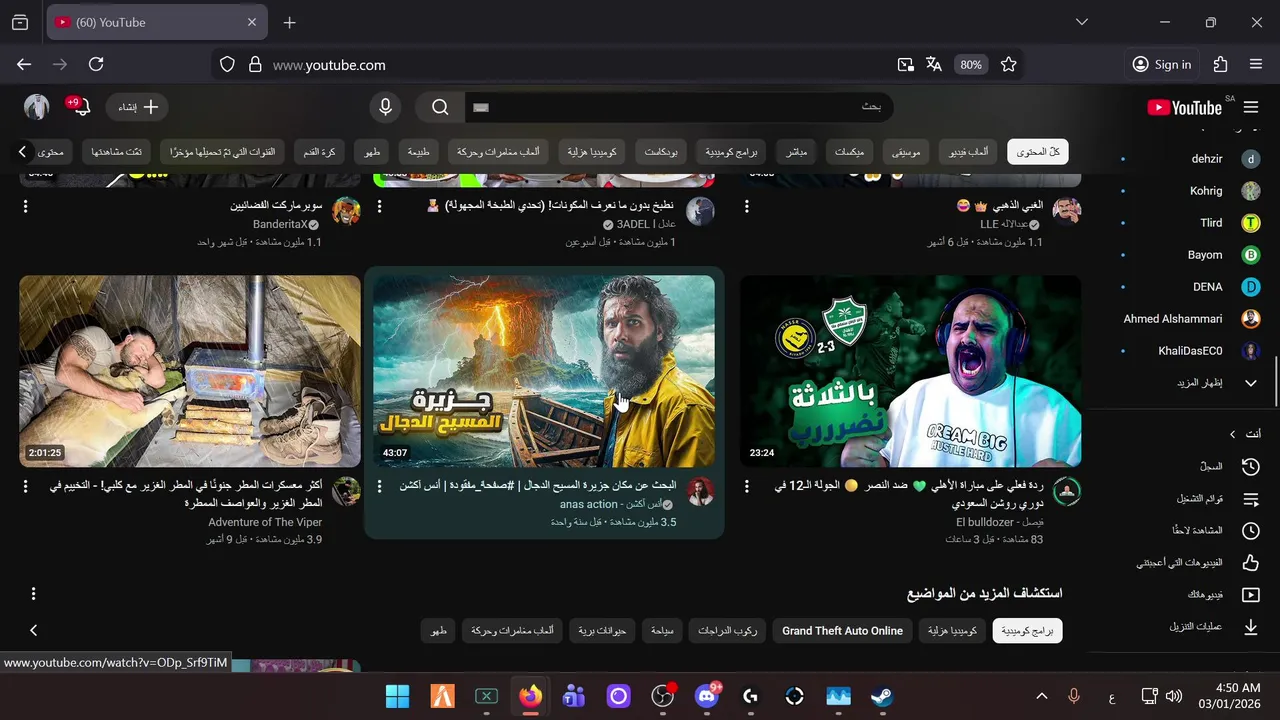Open the account avatar menu
1280x720 pixels.
pos(37,107)
